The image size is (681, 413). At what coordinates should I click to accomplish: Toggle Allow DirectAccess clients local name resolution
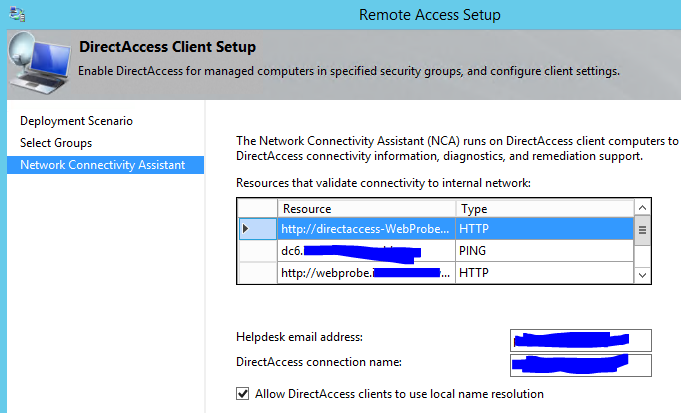[x=243, y=393]
